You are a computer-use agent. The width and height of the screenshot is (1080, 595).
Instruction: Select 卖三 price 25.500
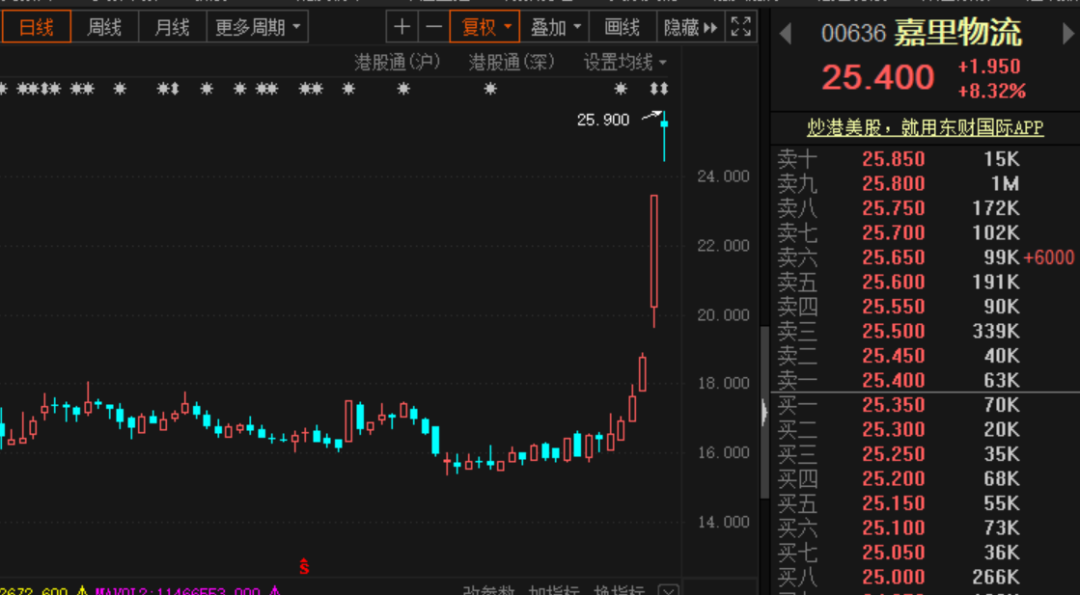(x=893, y=331)
